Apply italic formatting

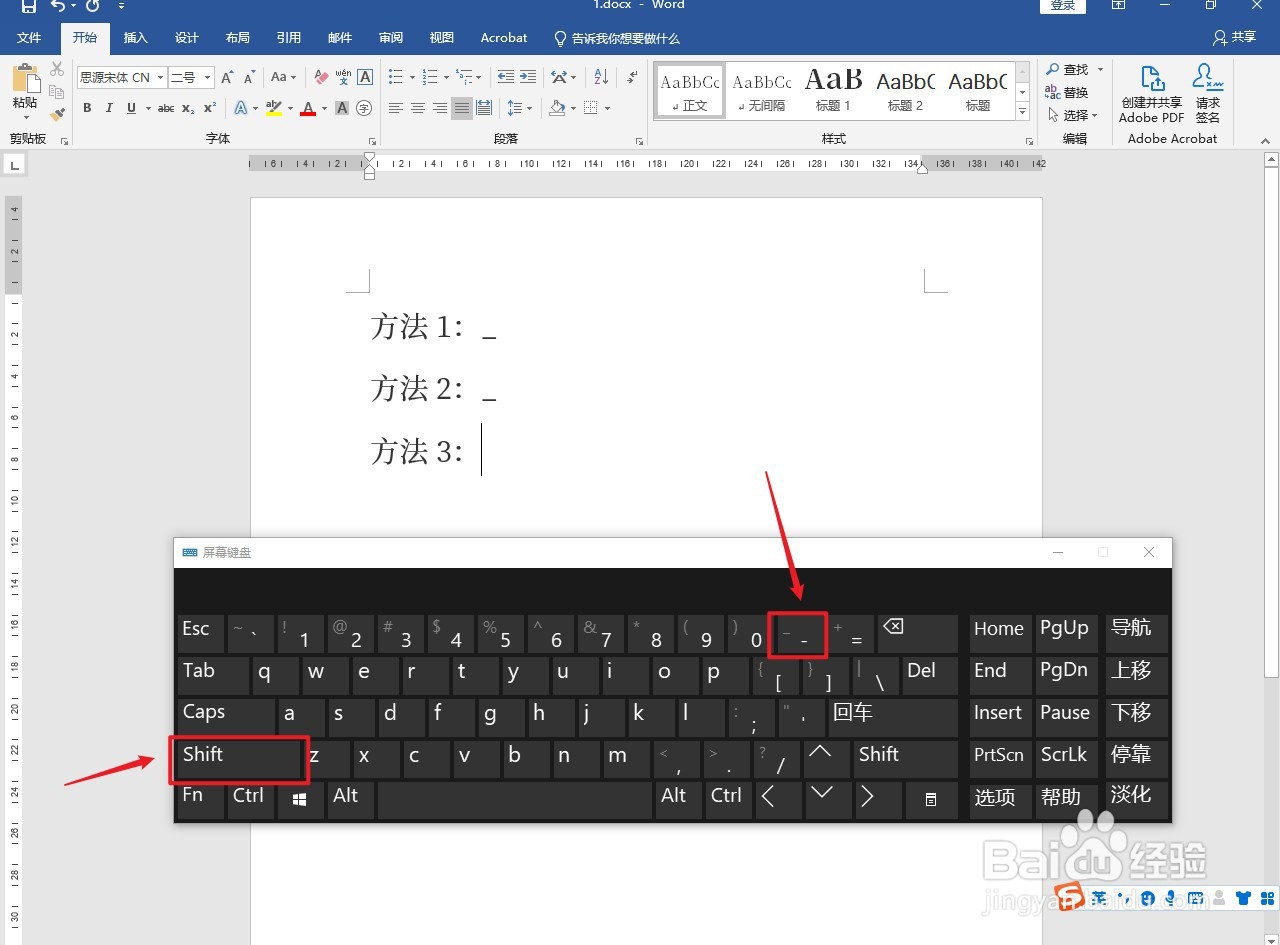pos(109,107)
